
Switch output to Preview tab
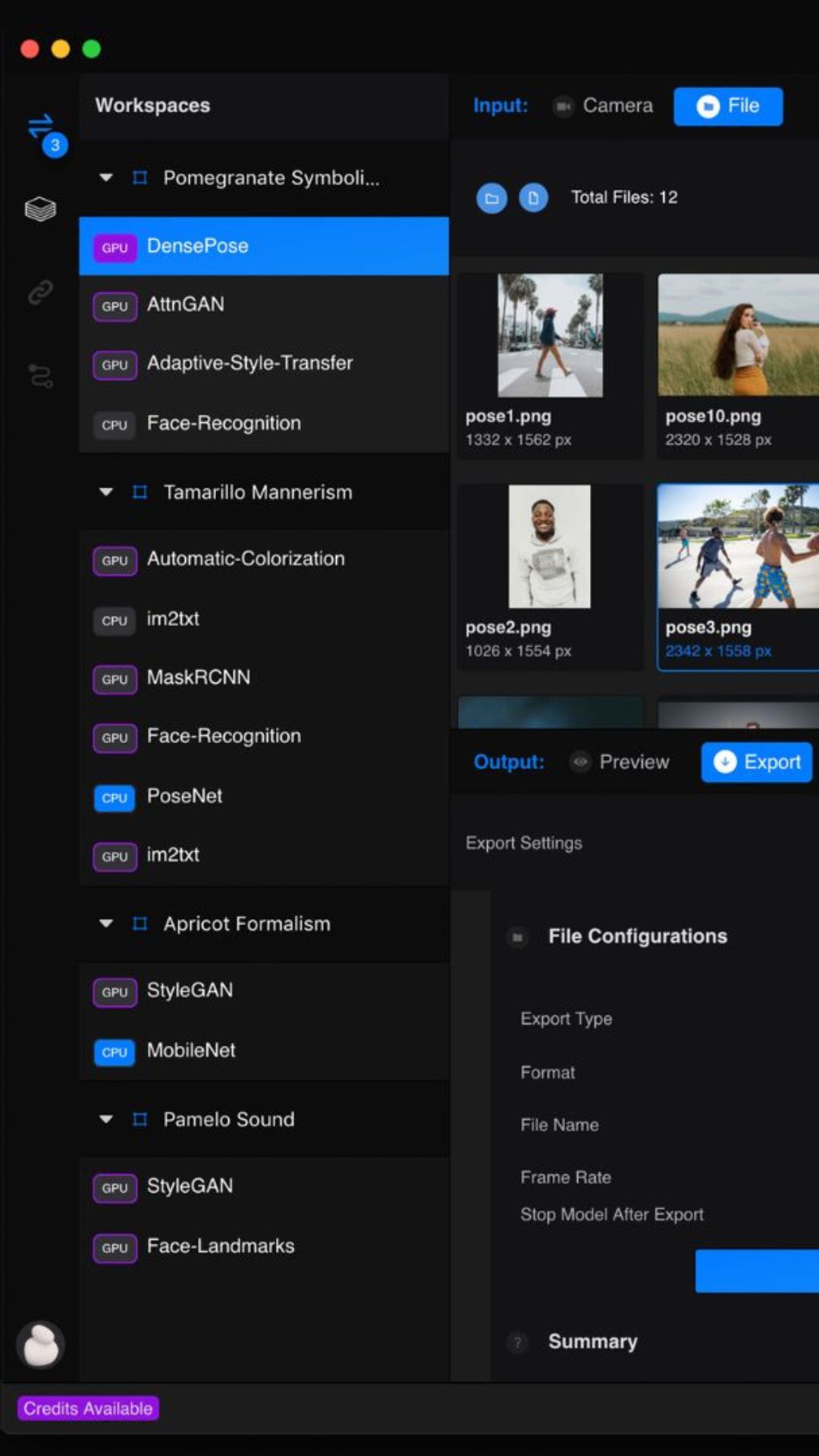point(620,762)
